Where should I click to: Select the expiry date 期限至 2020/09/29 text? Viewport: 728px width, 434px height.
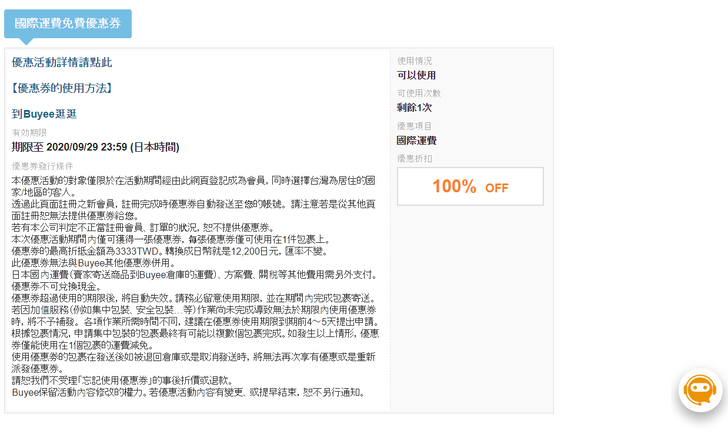coord(95,147)
